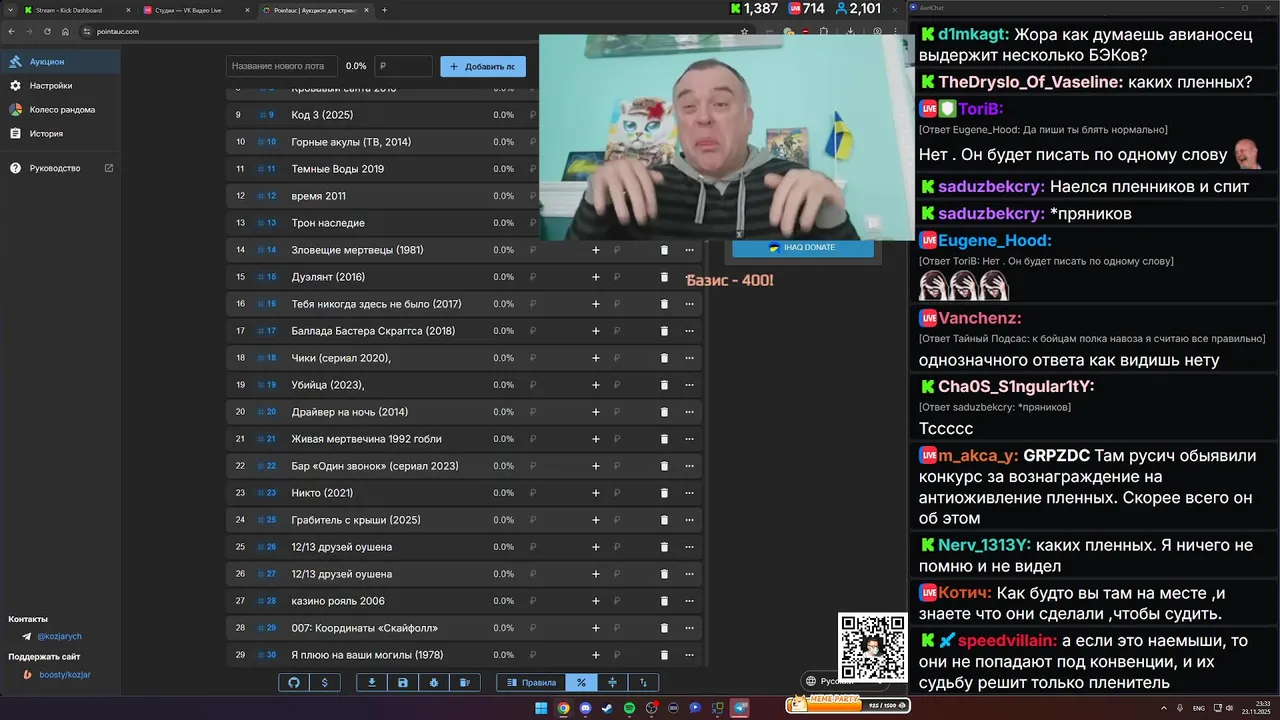
Task: Open Настройки in the left sidebar
Action: [60, 86]
